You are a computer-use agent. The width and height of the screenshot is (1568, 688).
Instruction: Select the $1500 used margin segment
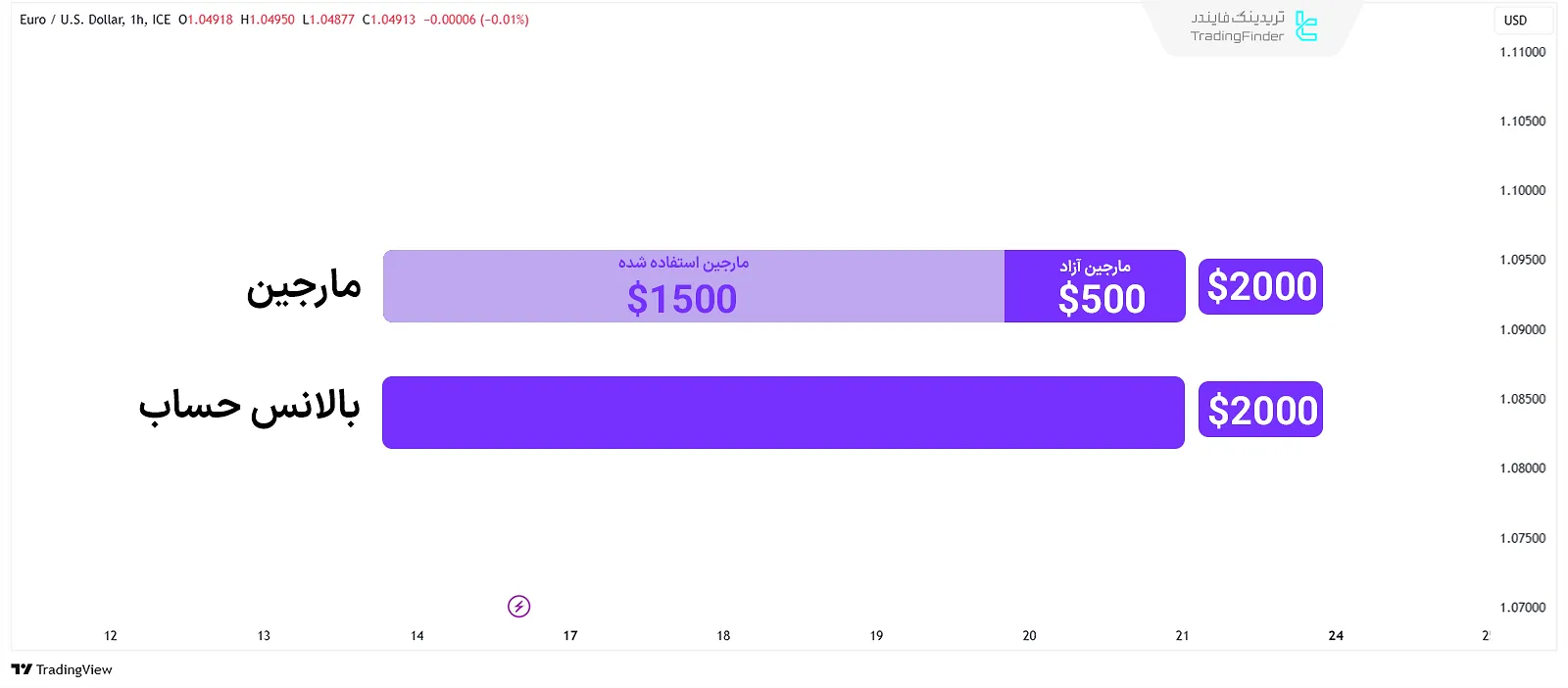[x=693, y=286]
